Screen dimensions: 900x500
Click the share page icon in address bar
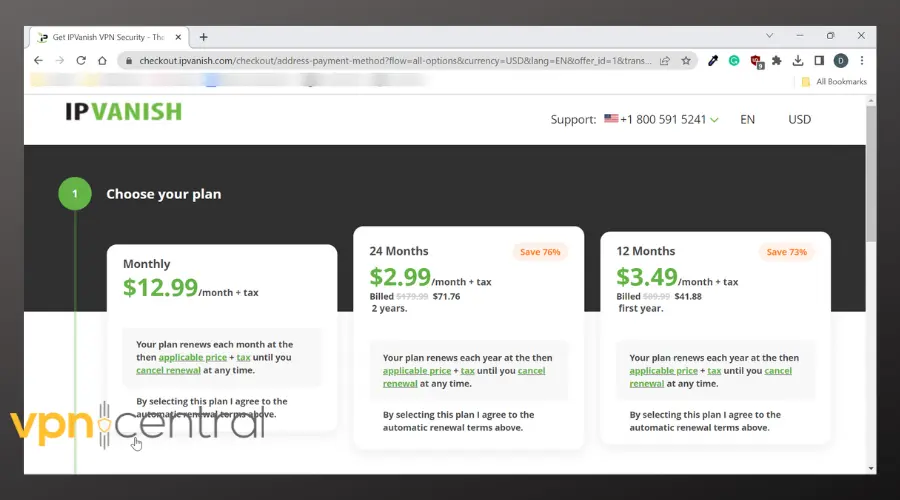665,61
